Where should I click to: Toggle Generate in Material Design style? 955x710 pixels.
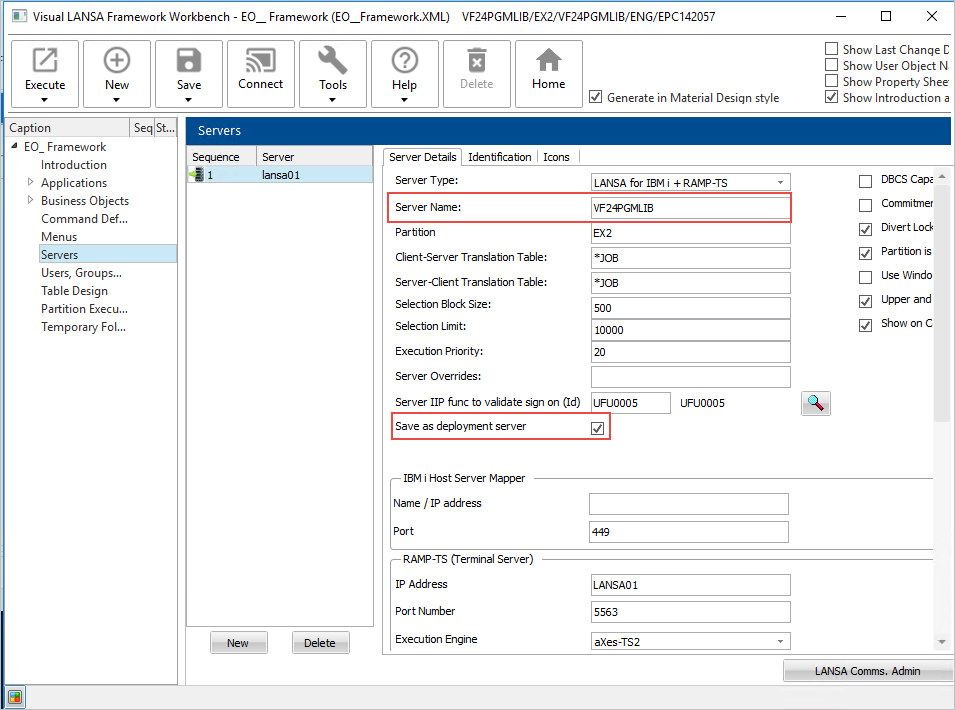[x=596, y=98]
